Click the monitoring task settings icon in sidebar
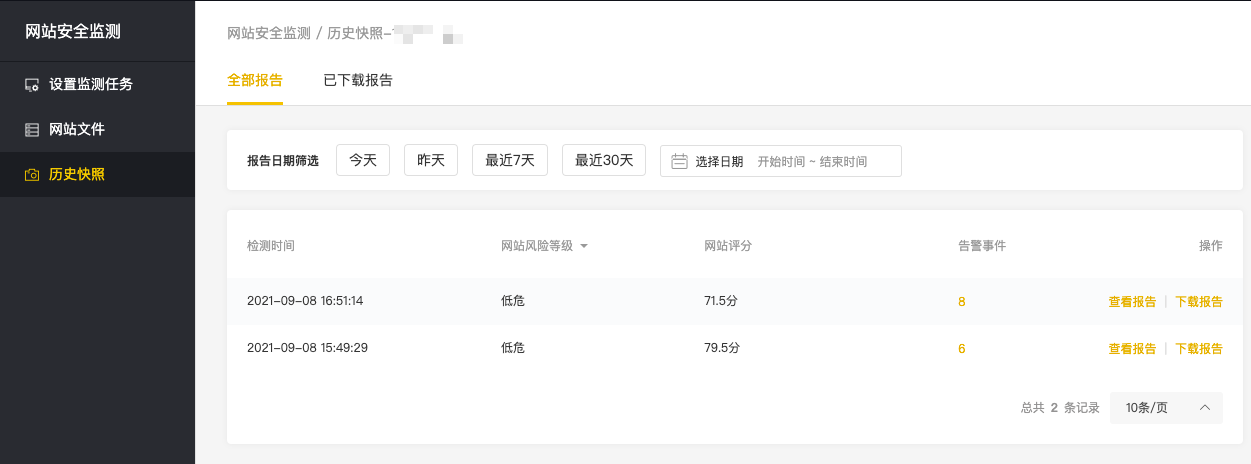Image resolution: width=1251 pixels, height=464 pixels. click(x=32, y=85)
